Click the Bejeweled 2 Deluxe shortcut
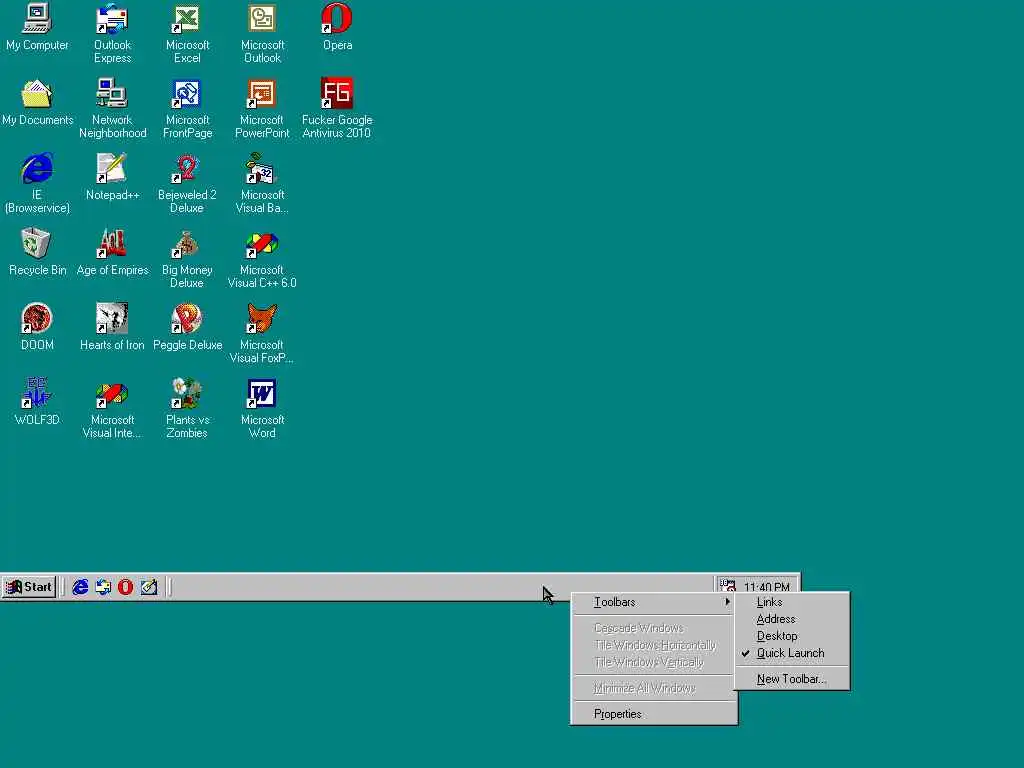 [187, 184]
